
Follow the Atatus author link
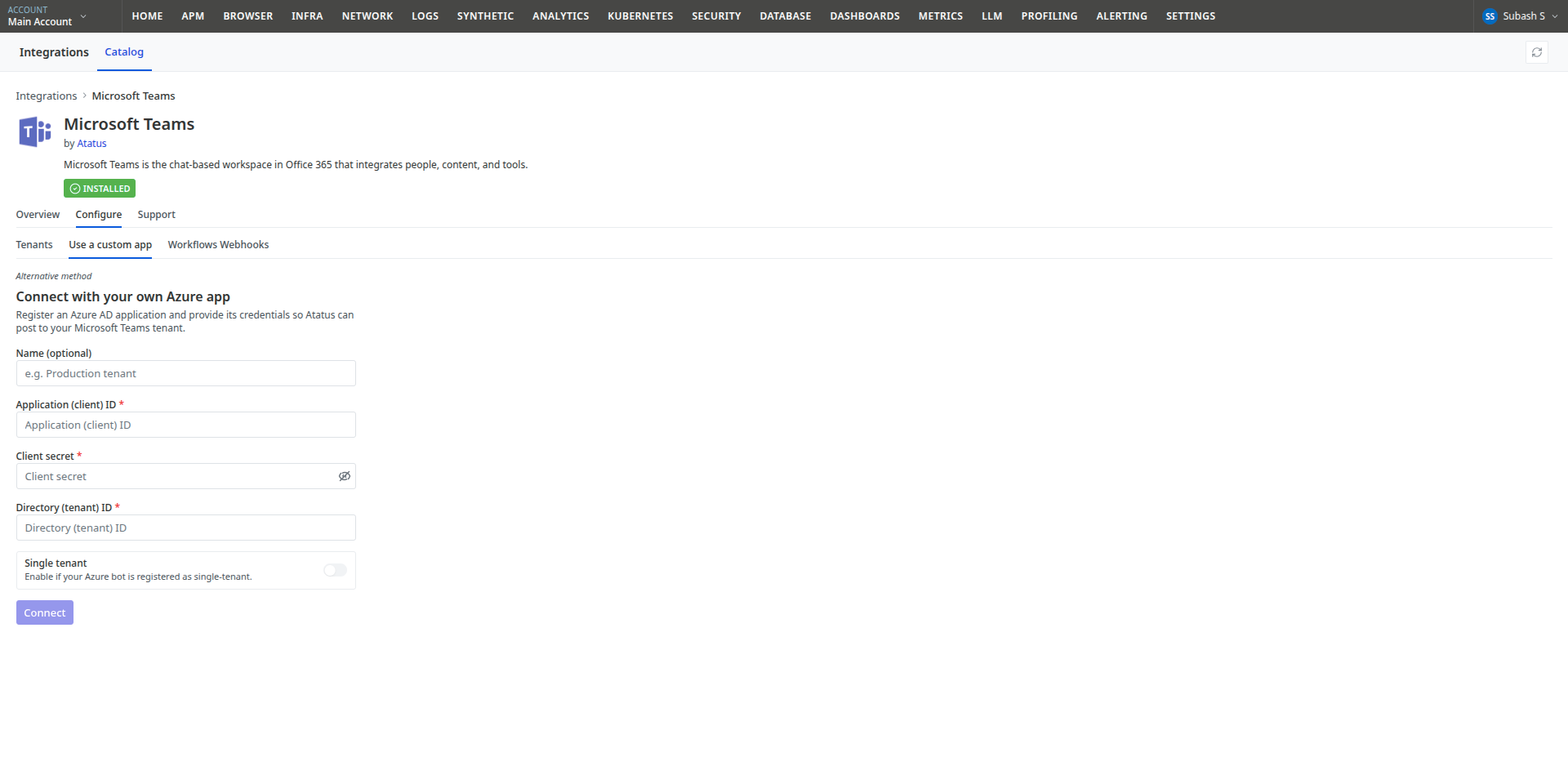tap(91, 144)
